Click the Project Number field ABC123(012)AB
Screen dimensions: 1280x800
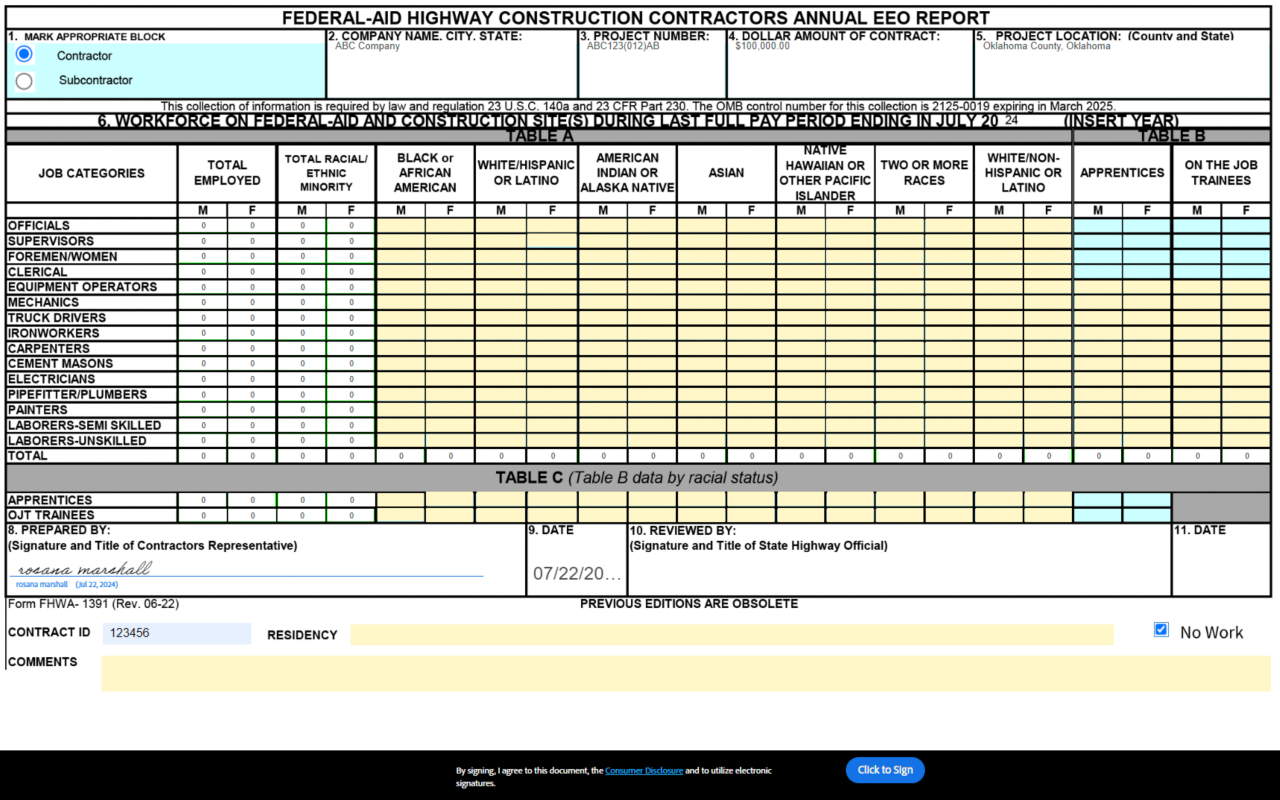(651, 70)
